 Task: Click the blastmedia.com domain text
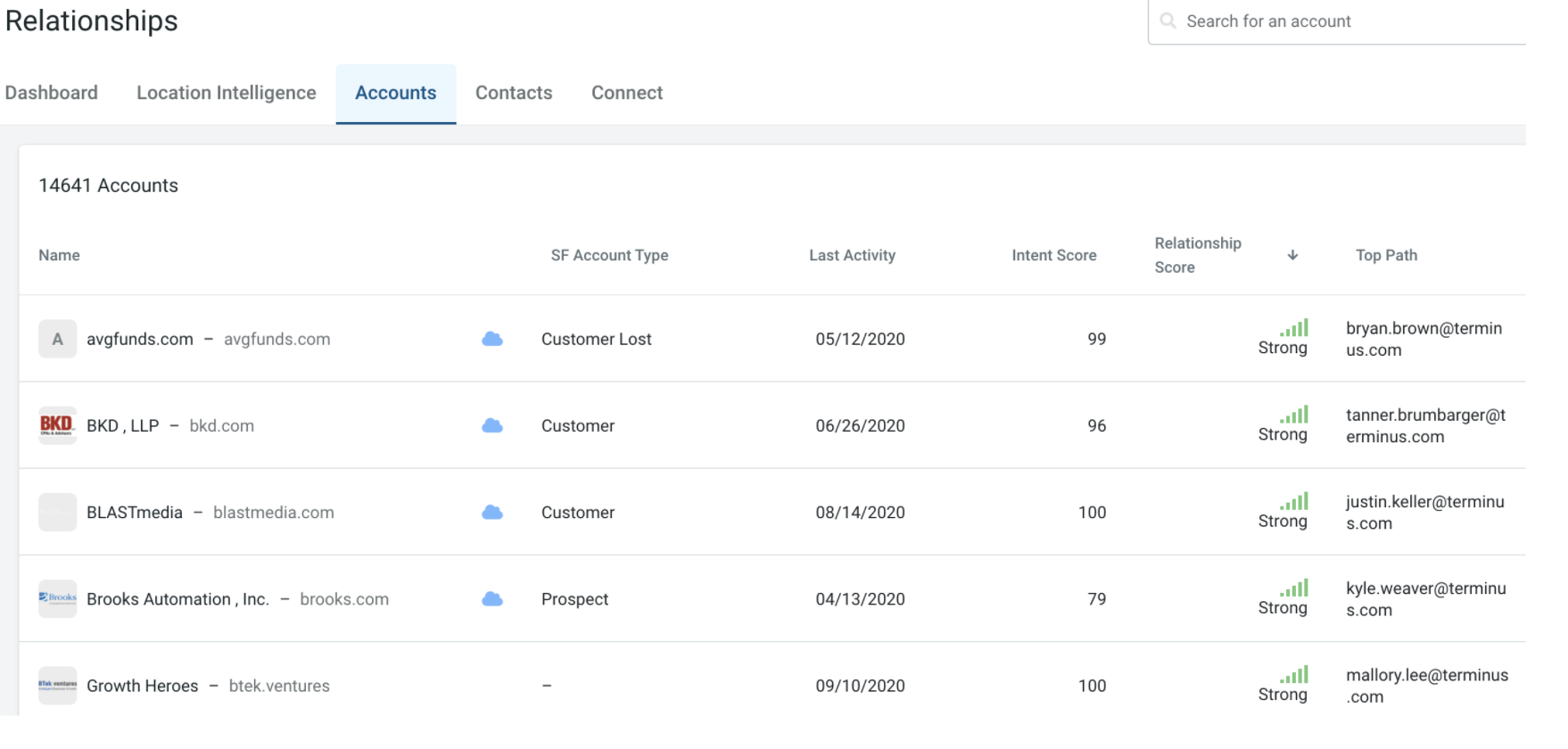(274, 512)
